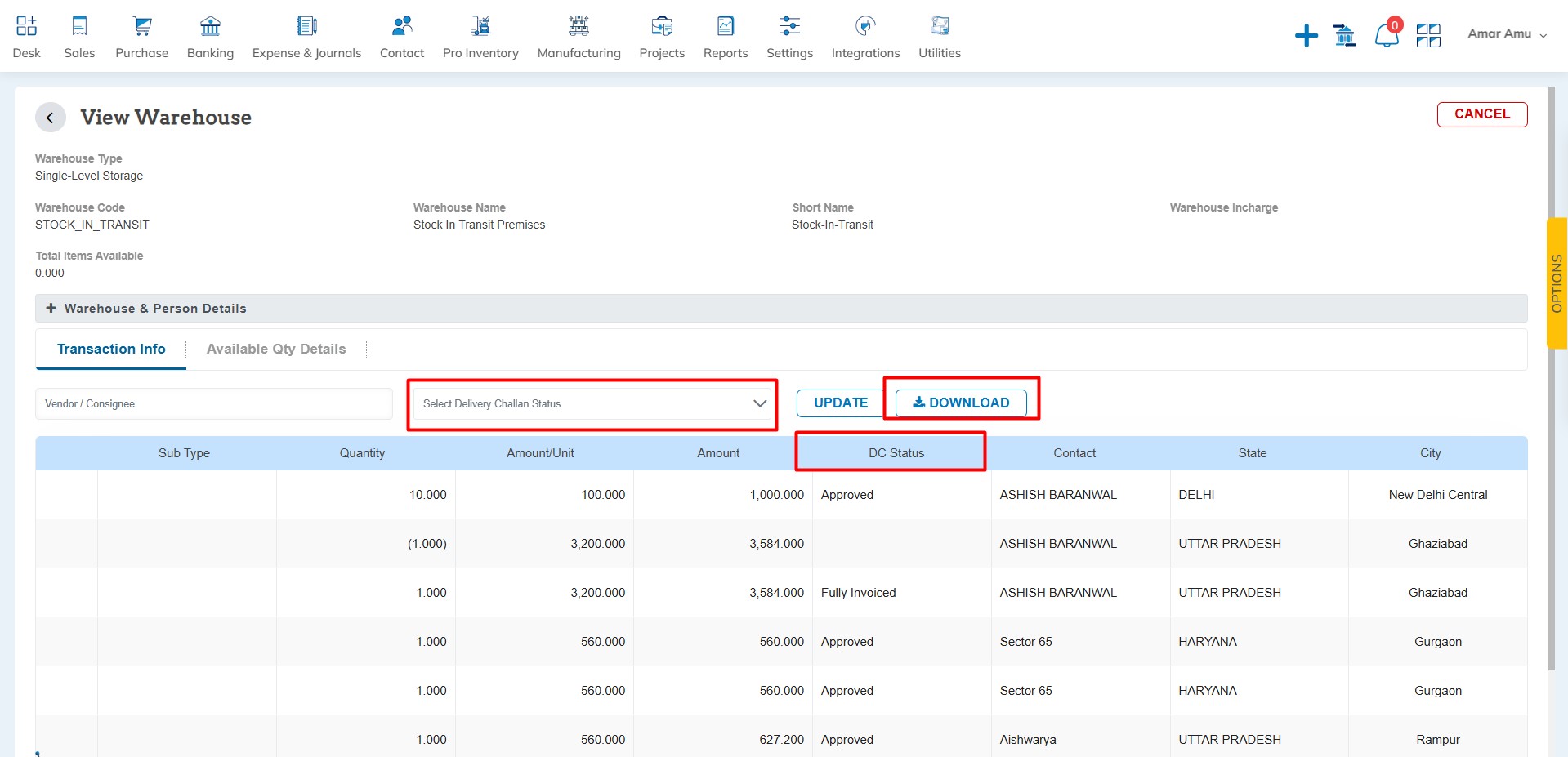Open the Amar Amu user menu
The image size is (1568, 757).
[x=1507, y=33]
